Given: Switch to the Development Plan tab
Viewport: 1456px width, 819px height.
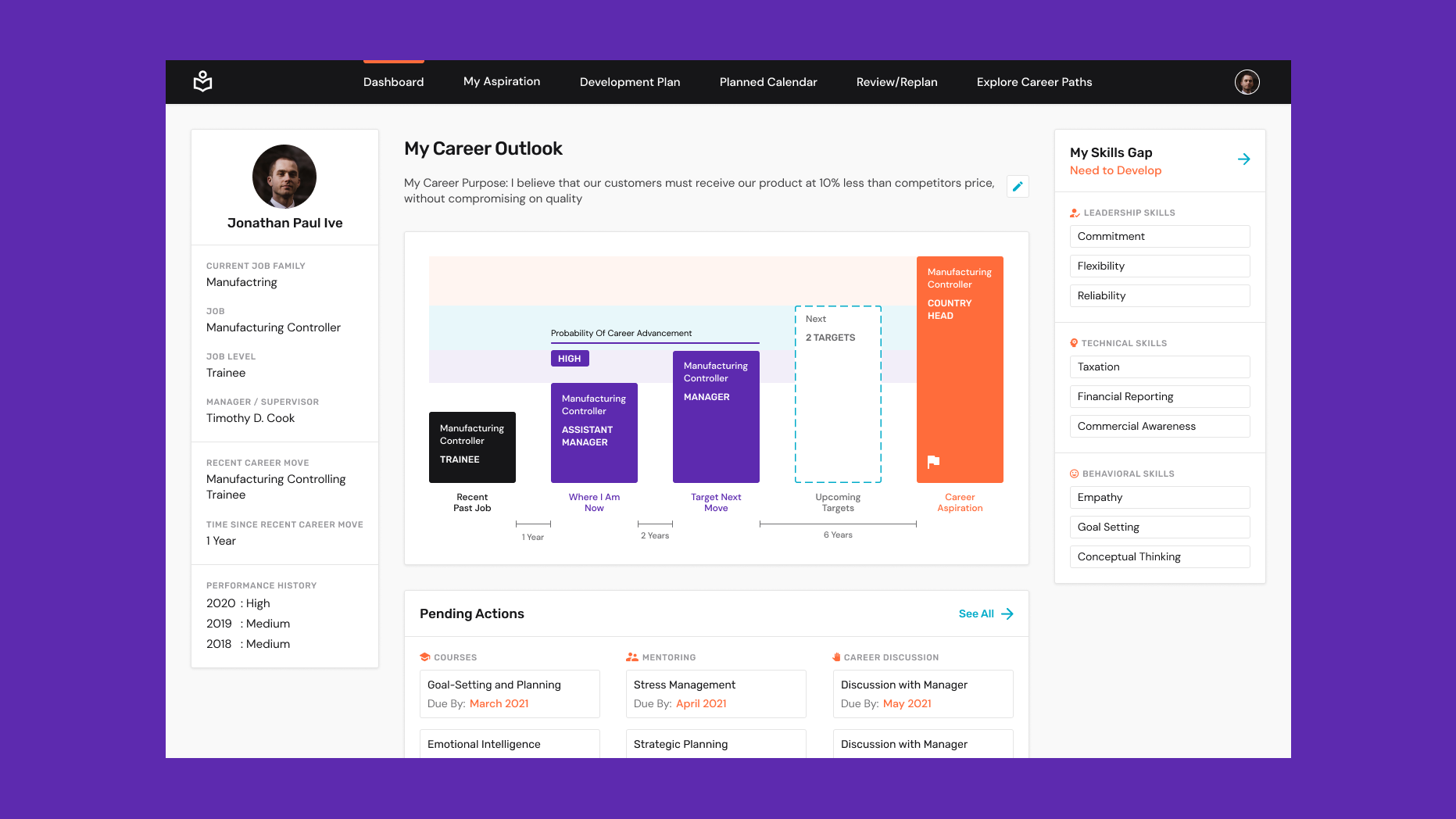Looking at the screenshot, I should [x=630, y=81].
